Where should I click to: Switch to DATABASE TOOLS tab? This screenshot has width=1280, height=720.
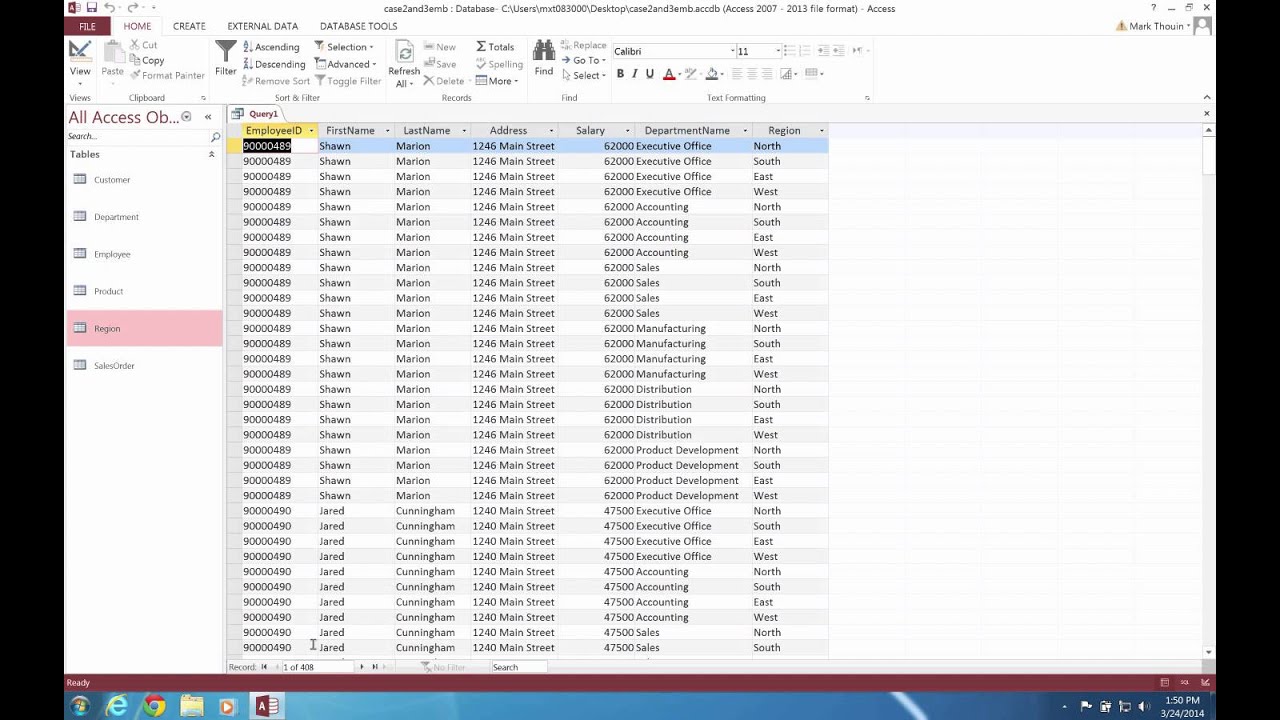pyautogui.click(x=358, y=26)
